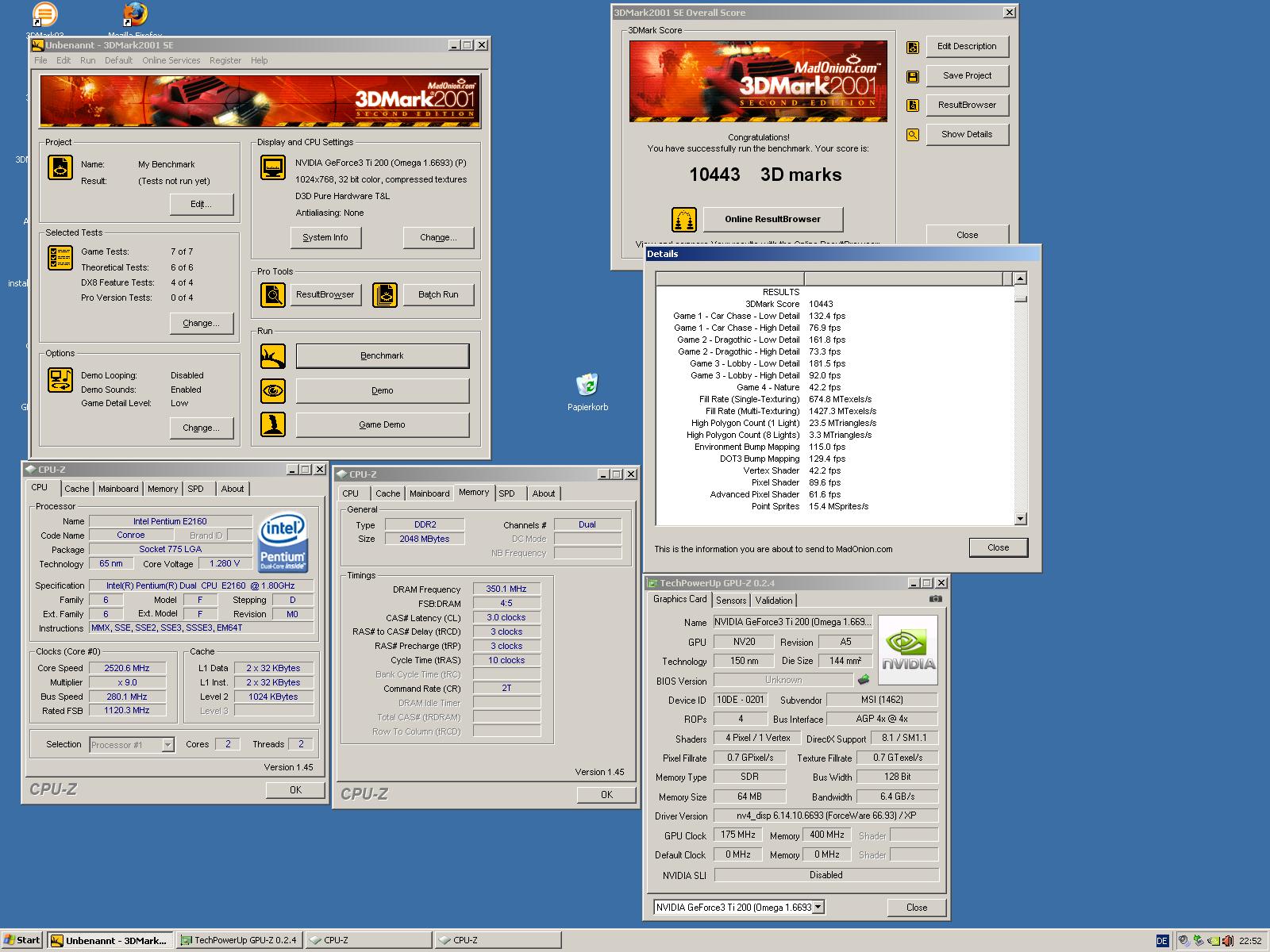The image size is (1270, 952).
Task: Click the Online ResultBrowser button
Action: (x=772, y=219)
